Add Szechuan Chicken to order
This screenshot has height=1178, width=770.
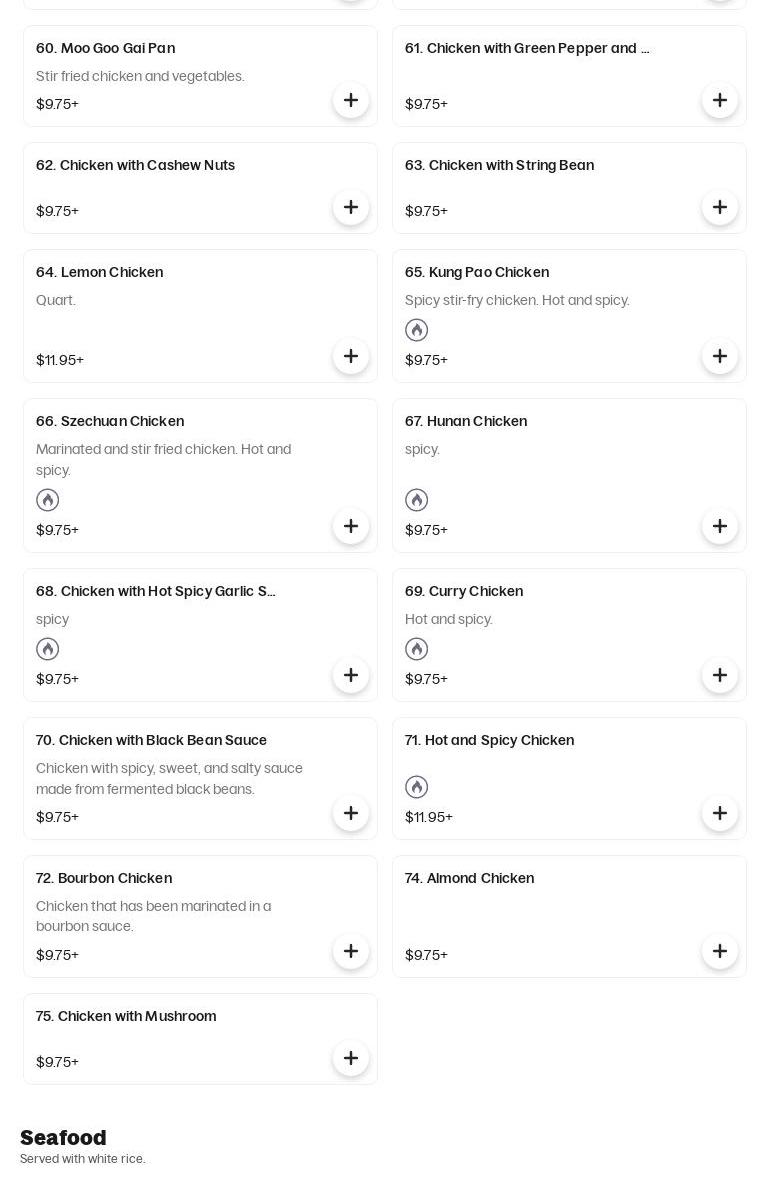(x=351, y=526)
